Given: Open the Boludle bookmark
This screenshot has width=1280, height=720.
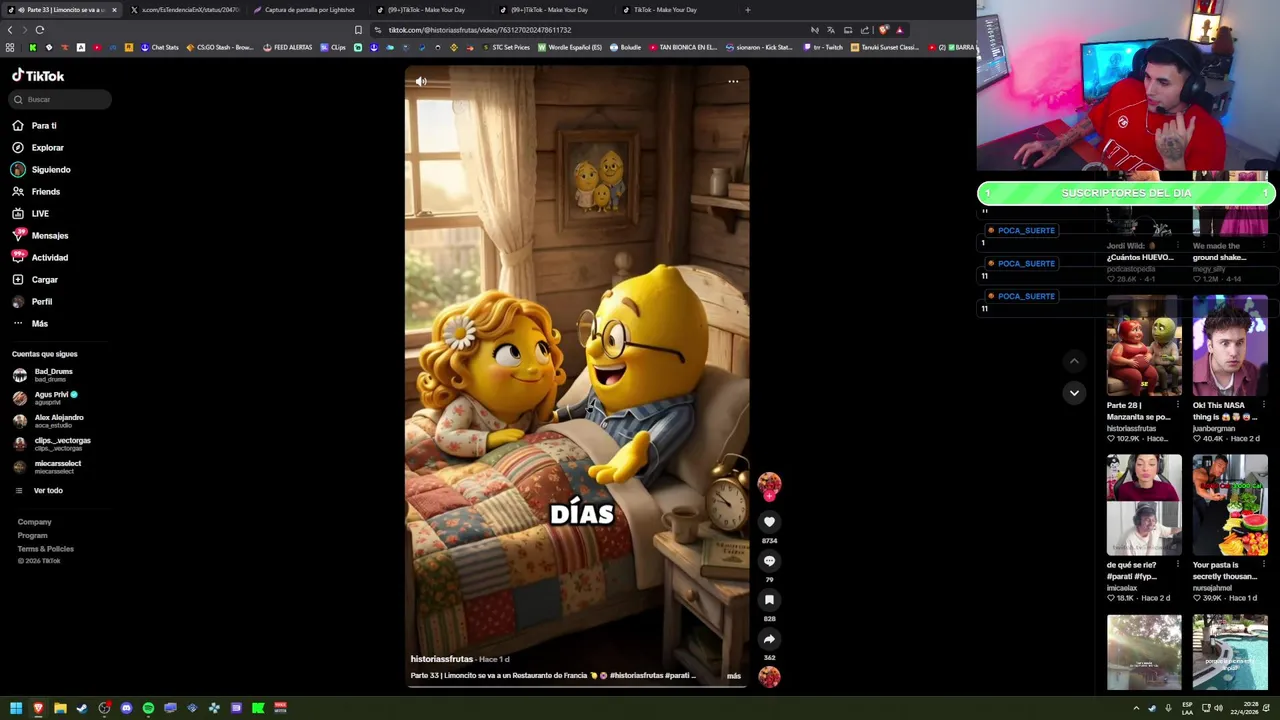Looking at the screenshot, I should (625, 47).
